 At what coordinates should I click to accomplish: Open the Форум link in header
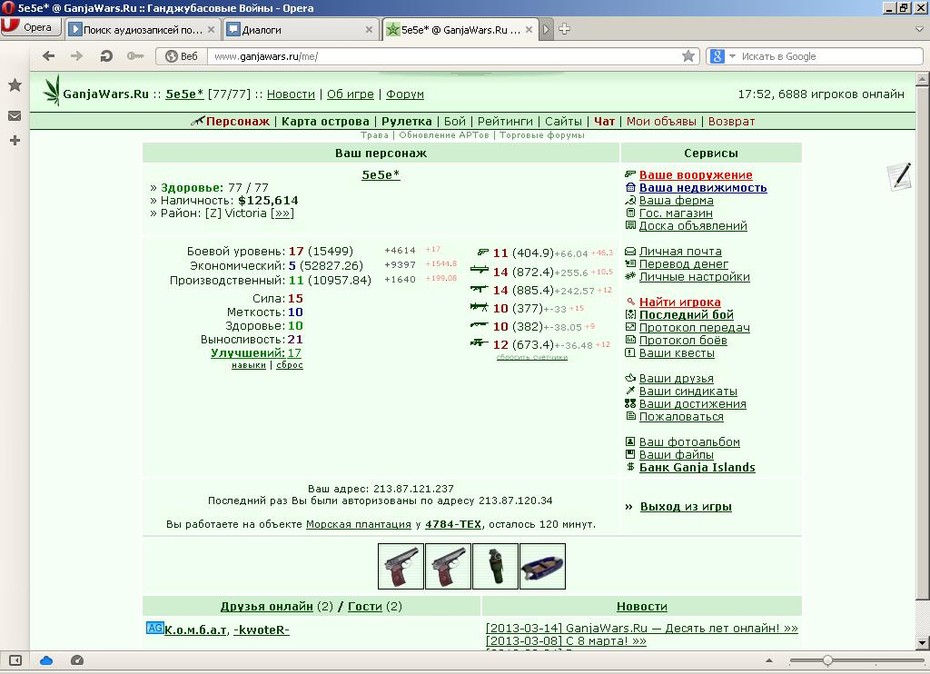[405, 94]
